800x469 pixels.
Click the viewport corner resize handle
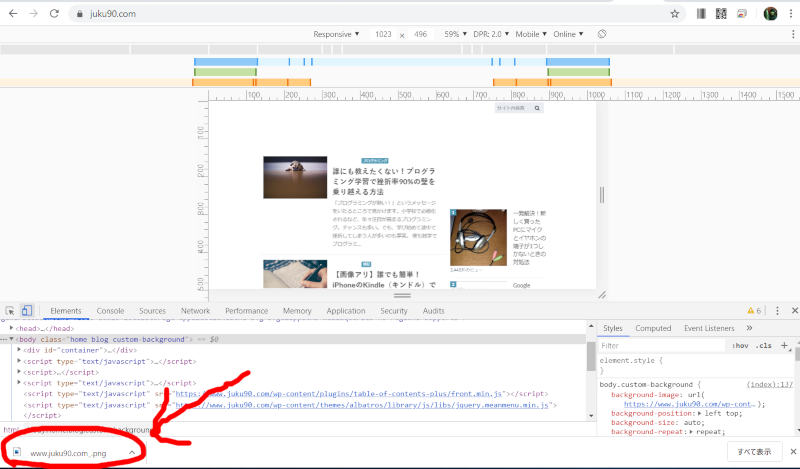(602, 295)
